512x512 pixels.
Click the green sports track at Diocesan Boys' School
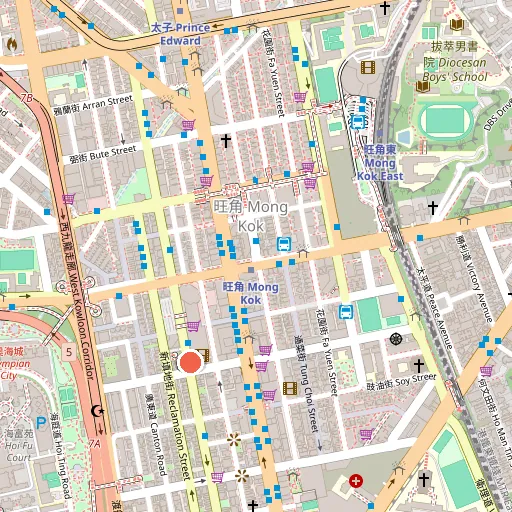446,121
